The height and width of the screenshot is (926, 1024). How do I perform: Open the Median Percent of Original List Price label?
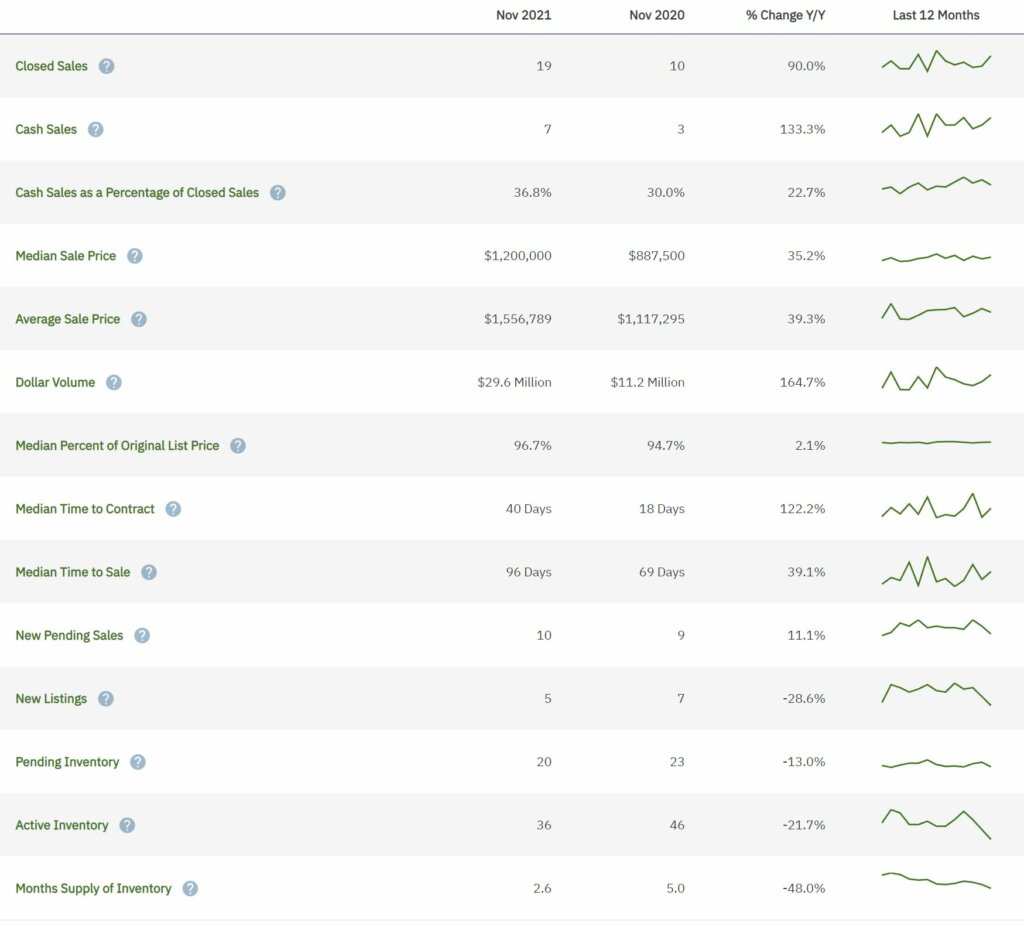tap(118, 445)
